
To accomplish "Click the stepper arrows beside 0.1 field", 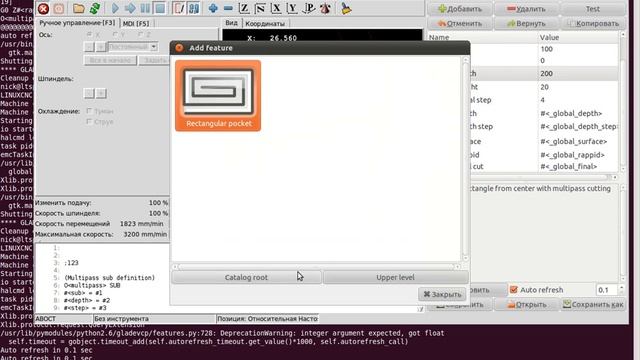I will (x=621, y=290).
